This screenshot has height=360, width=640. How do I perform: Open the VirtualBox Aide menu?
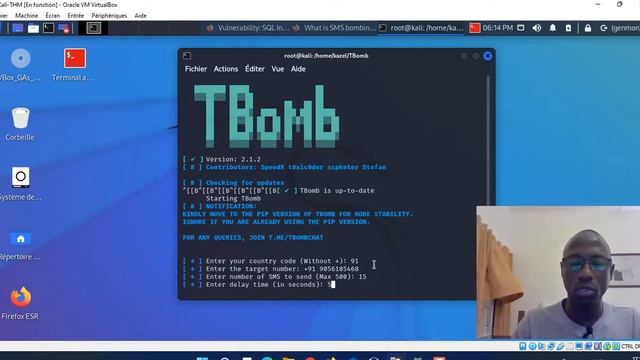click(140, 16)
